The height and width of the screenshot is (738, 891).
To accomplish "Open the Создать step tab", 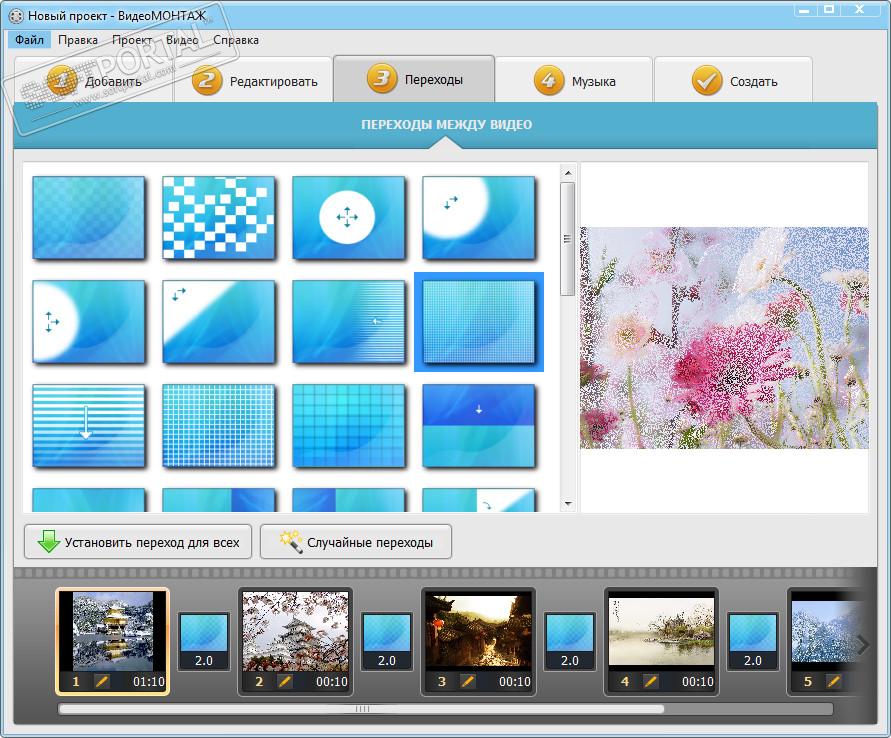I will (734, 80).
